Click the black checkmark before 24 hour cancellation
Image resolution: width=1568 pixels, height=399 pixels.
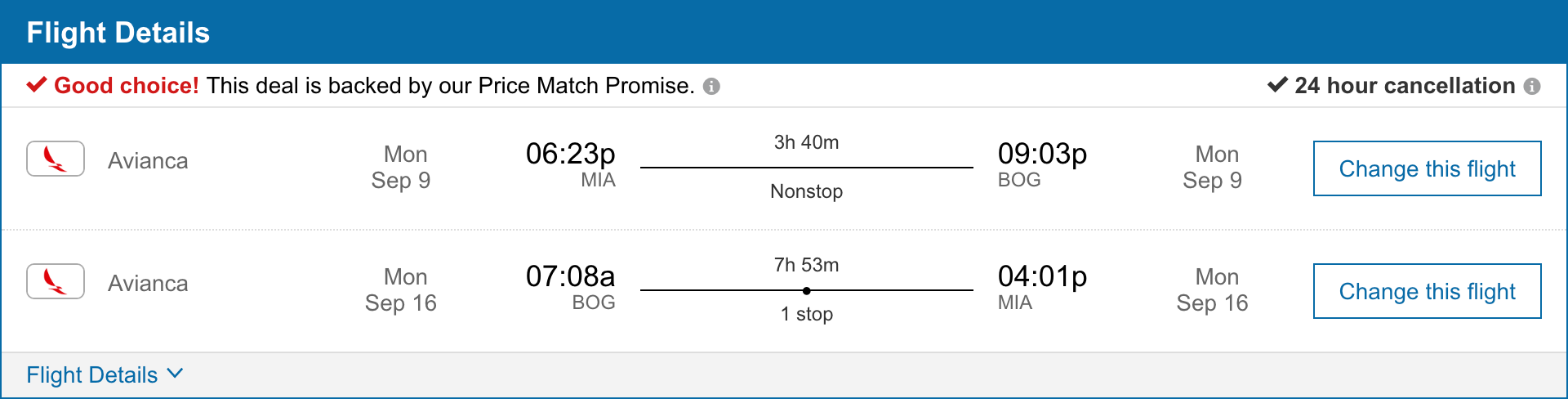point(1277,85)
